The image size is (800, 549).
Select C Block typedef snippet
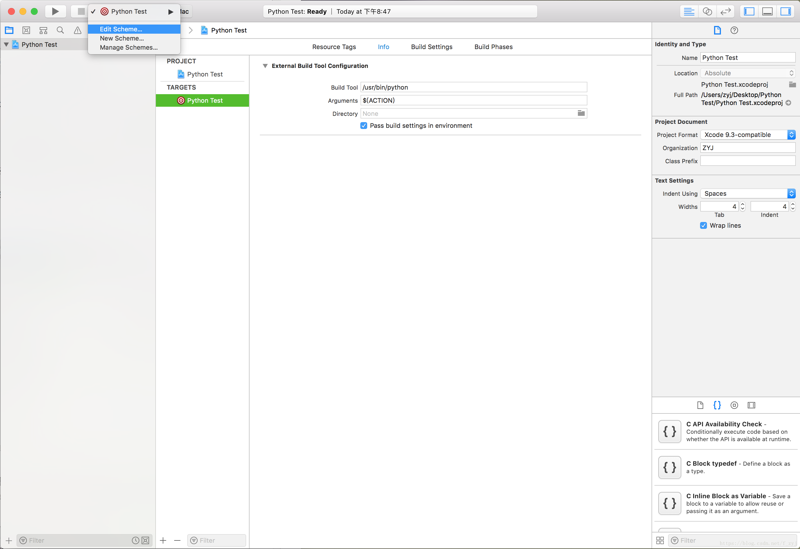726,467
